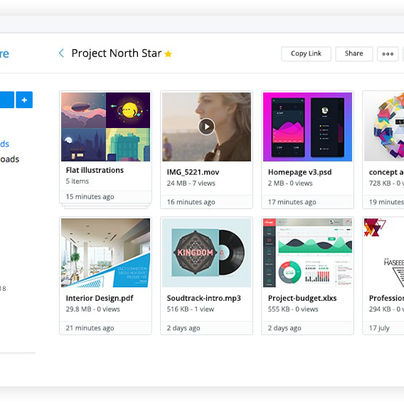
Task: Click the '24 MB - 7 views' text
Action: pos(191,183)
